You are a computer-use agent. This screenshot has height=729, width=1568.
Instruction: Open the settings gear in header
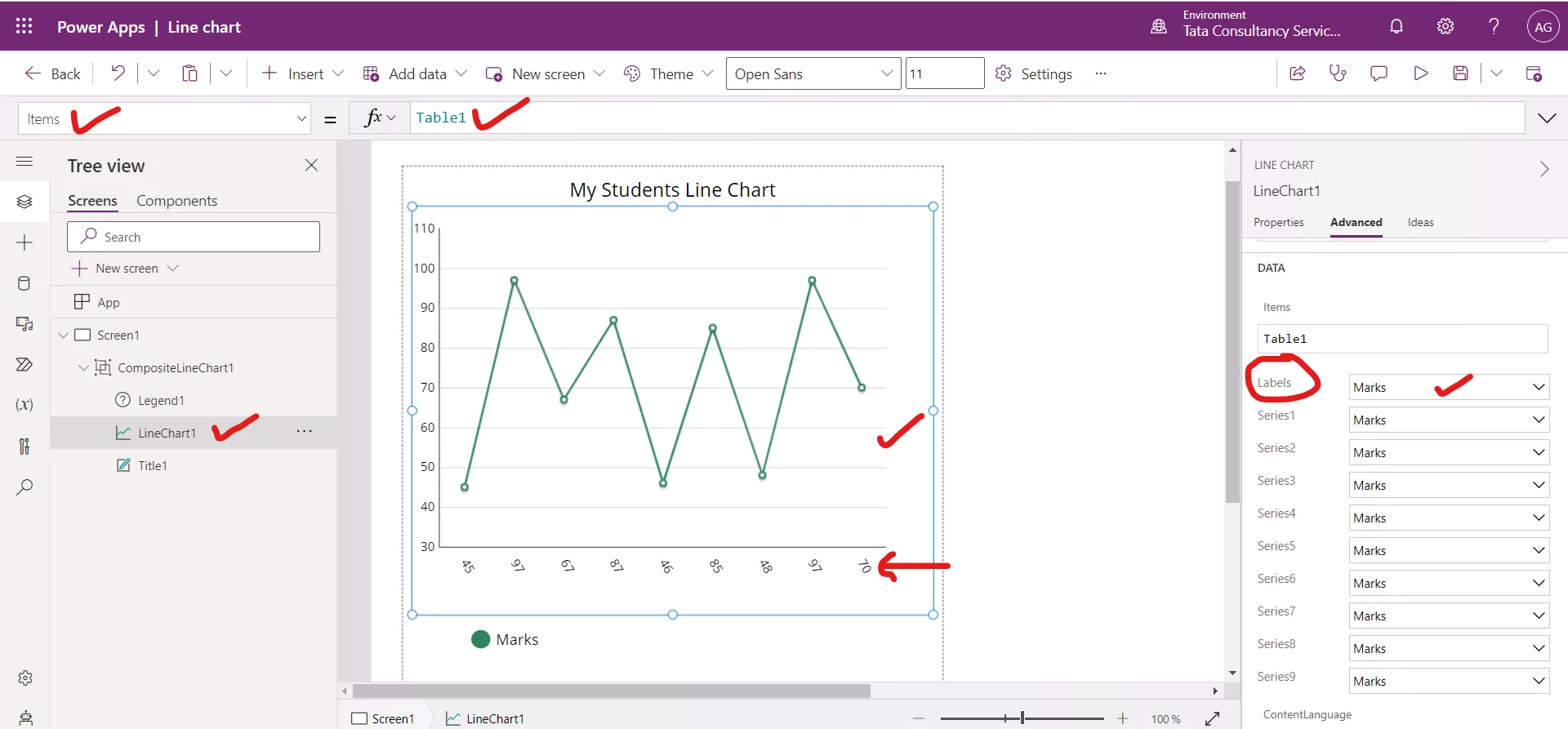coord(1445,26)
